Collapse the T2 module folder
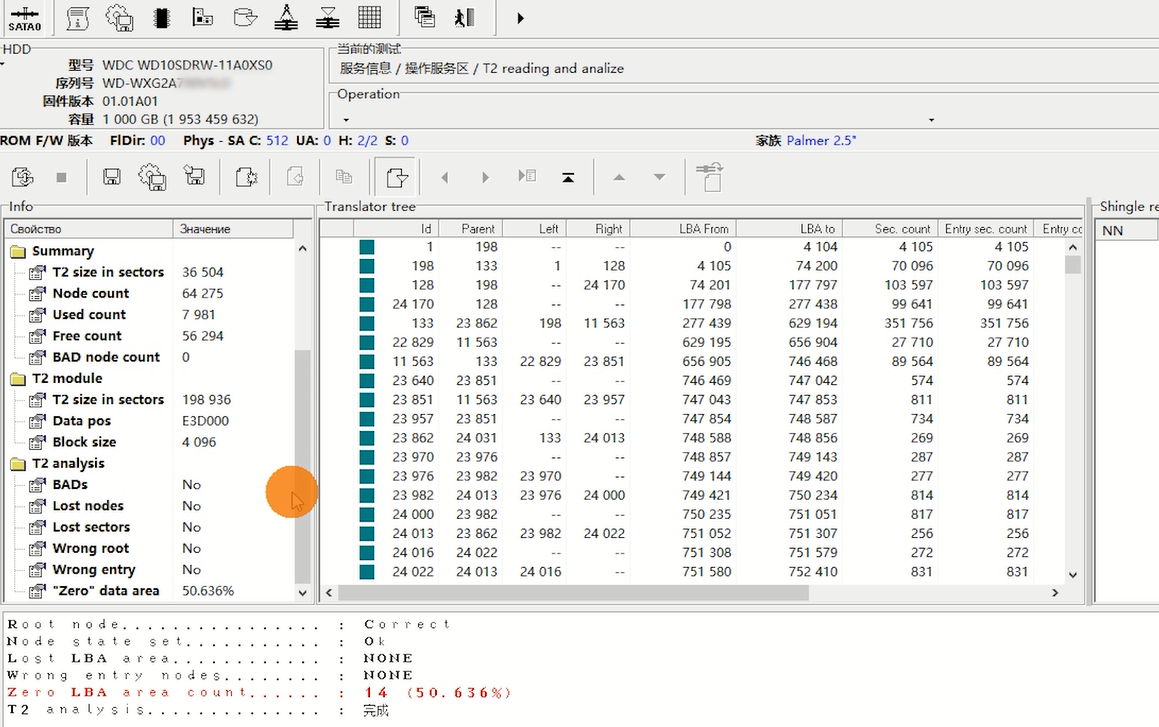This screenshot has width=1159, height=727. click(x=18, y=378)
